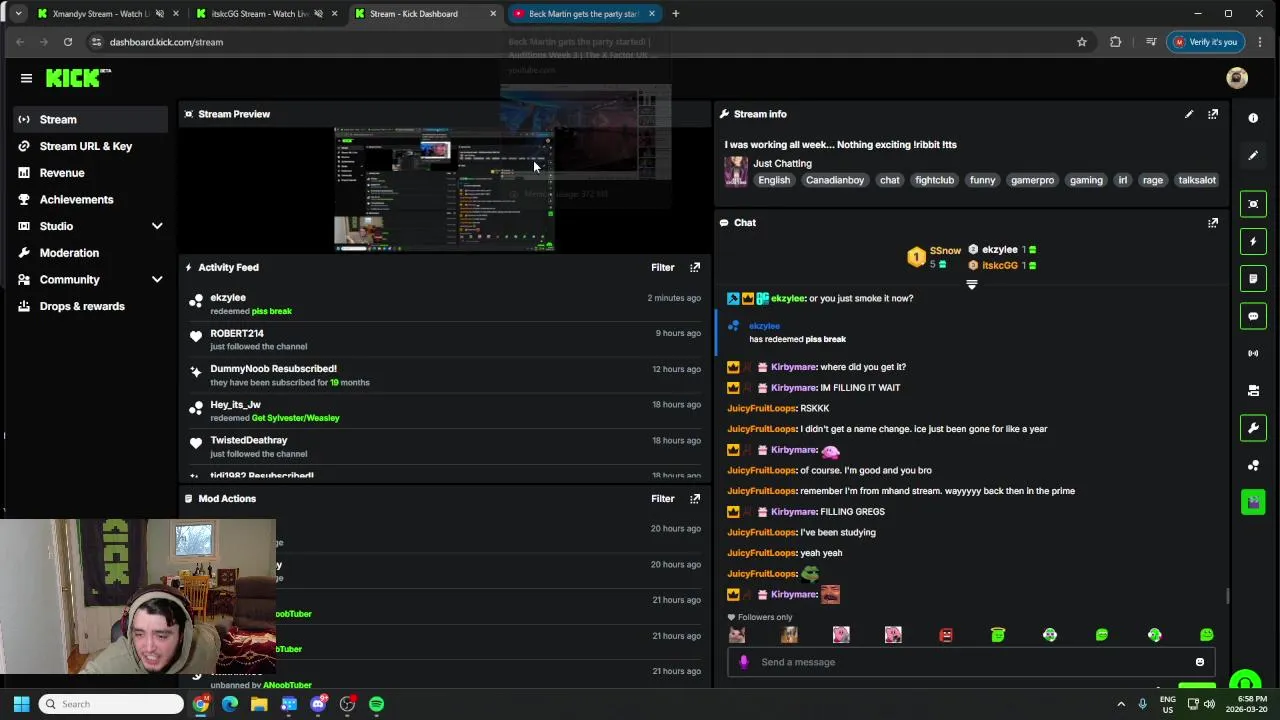This screenshot has height=720, width=1280.
Task: Click the Kick logo
Action: click(77, 78)
